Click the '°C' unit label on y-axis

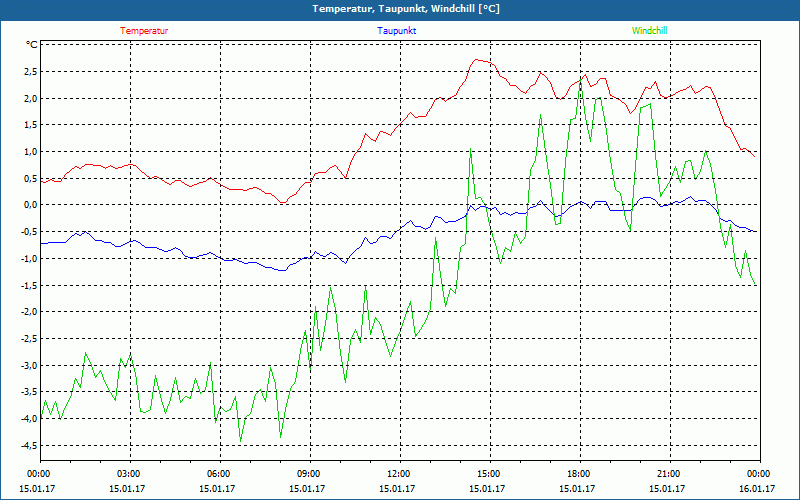32,45
